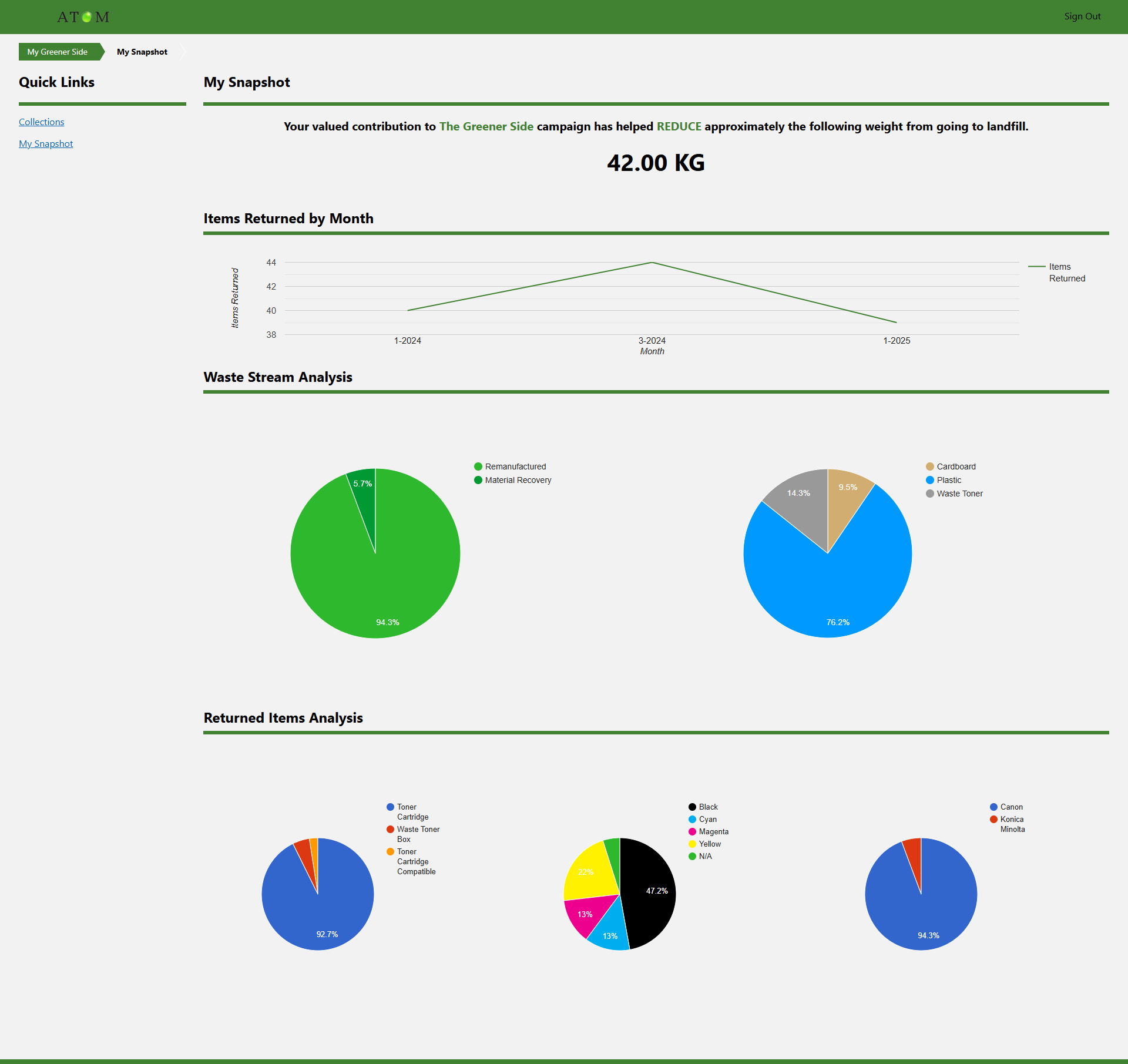Open the Collections quick link
The width and height of the screenshot is (1128, 1064).
pyautogui.click(x=41, y=122)
